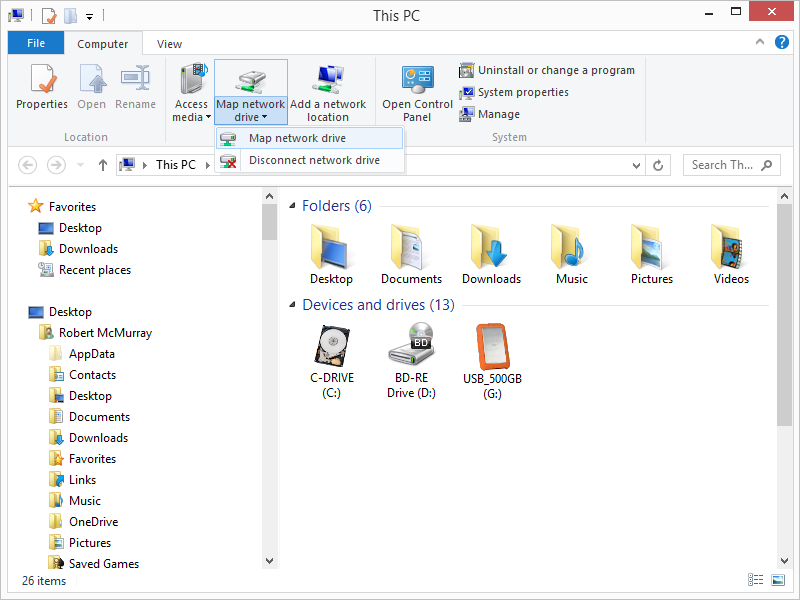Switch to the View ribbon tab

click(x=169, y=44)
